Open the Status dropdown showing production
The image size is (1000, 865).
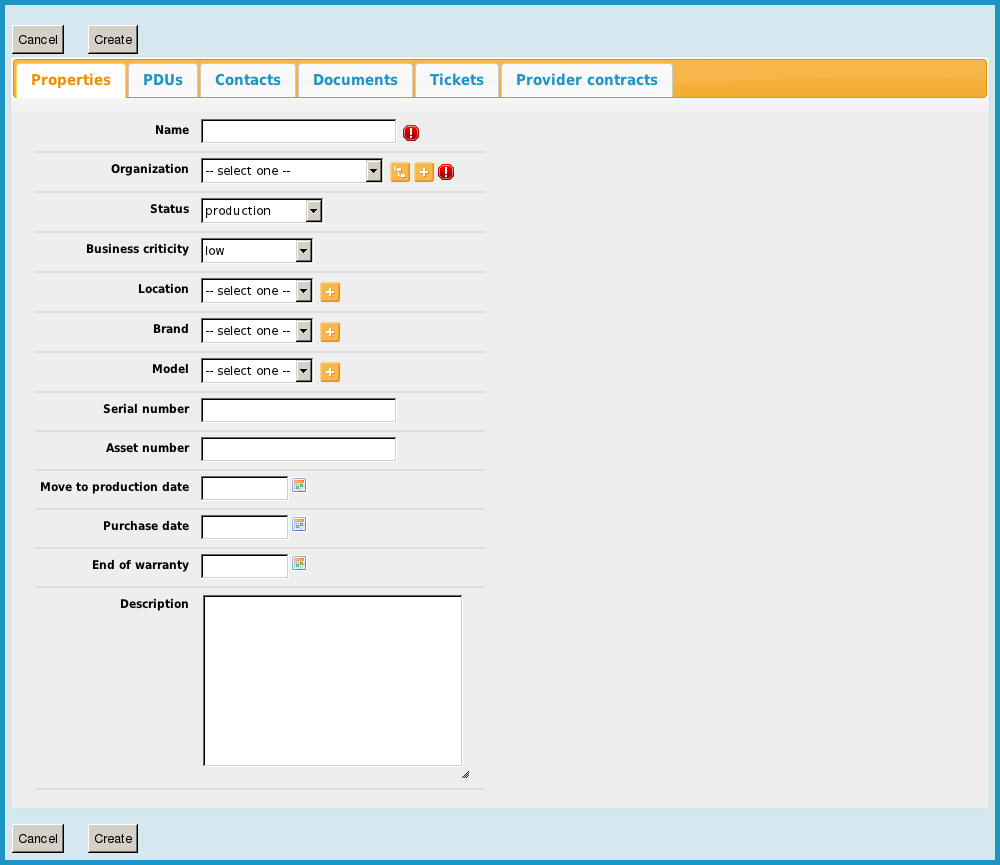261,211
